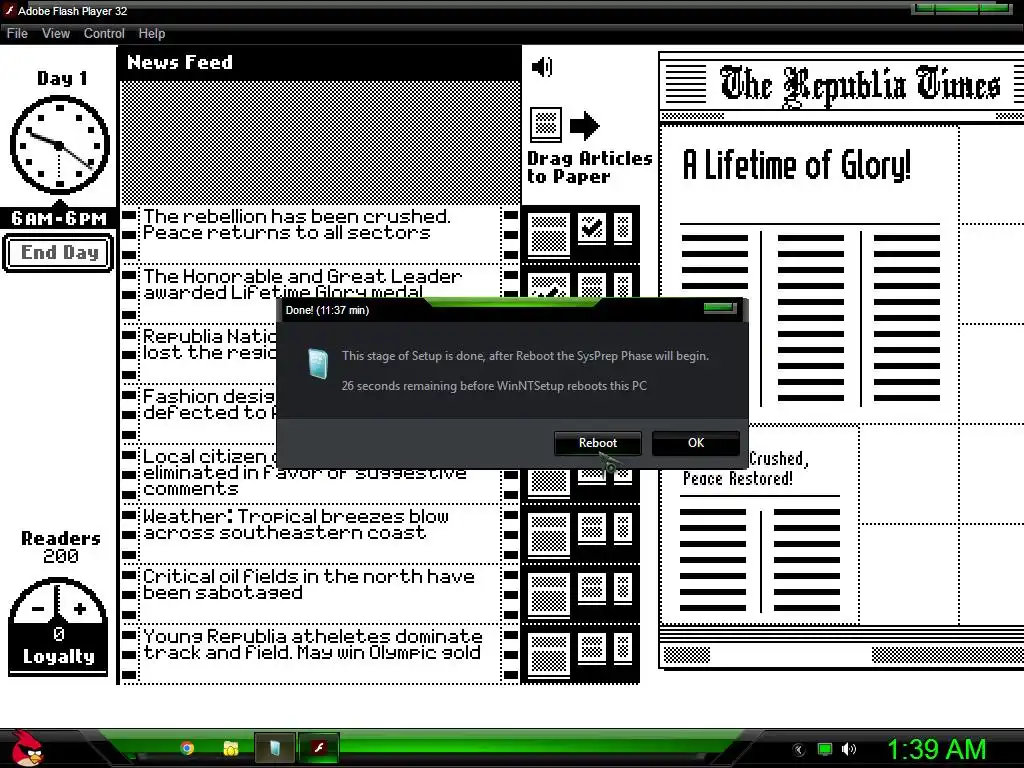Select large article size for rebellion crushed story

pos(549,234)
